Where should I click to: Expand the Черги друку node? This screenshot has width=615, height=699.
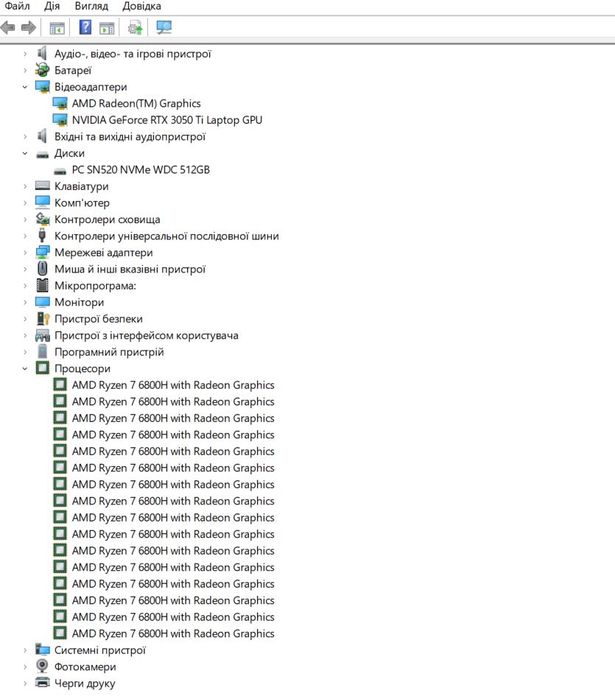point(25,683)
